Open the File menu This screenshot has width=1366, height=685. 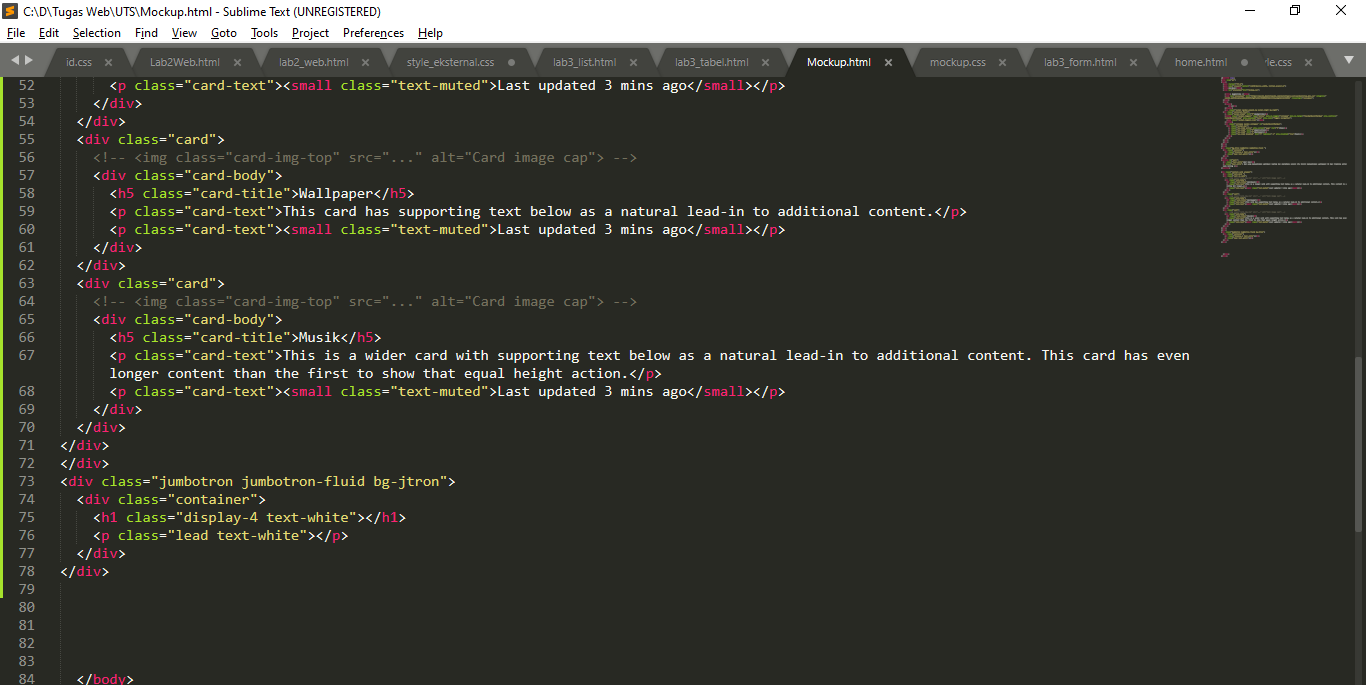(x=16, y=33)
